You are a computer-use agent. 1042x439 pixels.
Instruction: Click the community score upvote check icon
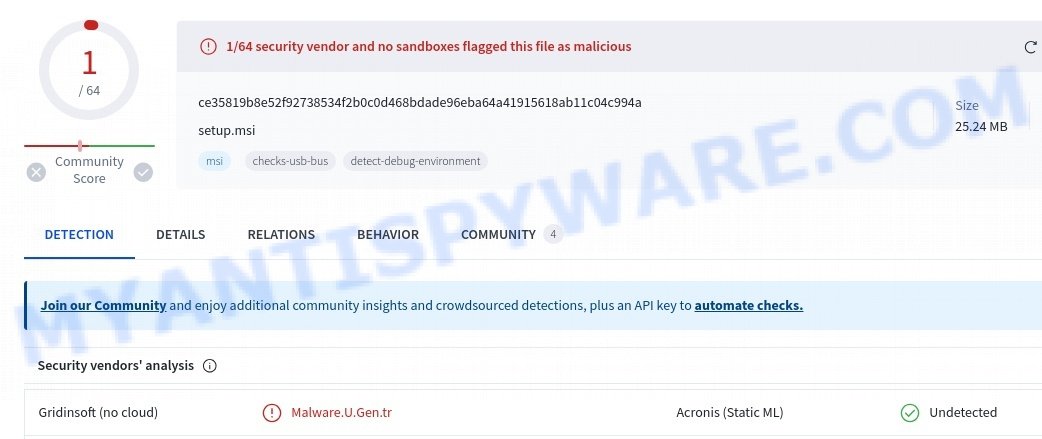click(x=143, y=173)
